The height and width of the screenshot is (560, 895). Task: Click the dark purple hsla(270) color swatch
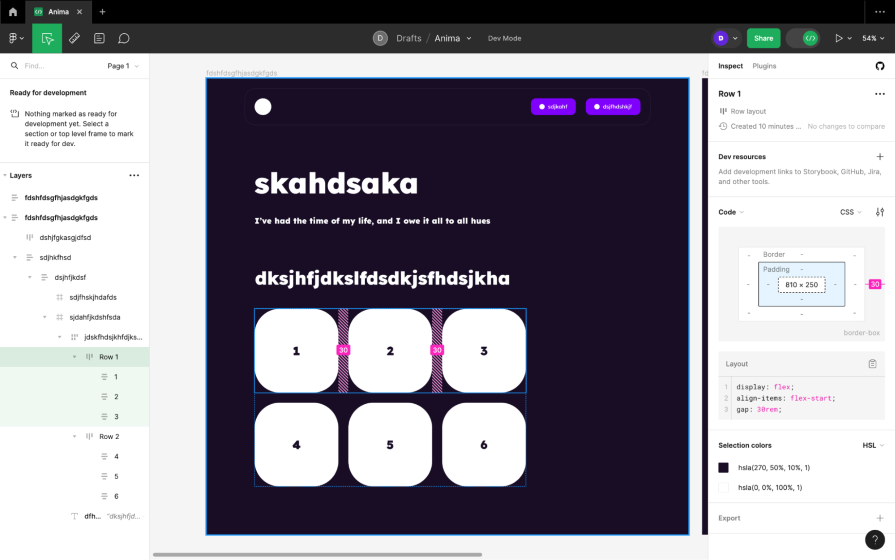(724, 467)
